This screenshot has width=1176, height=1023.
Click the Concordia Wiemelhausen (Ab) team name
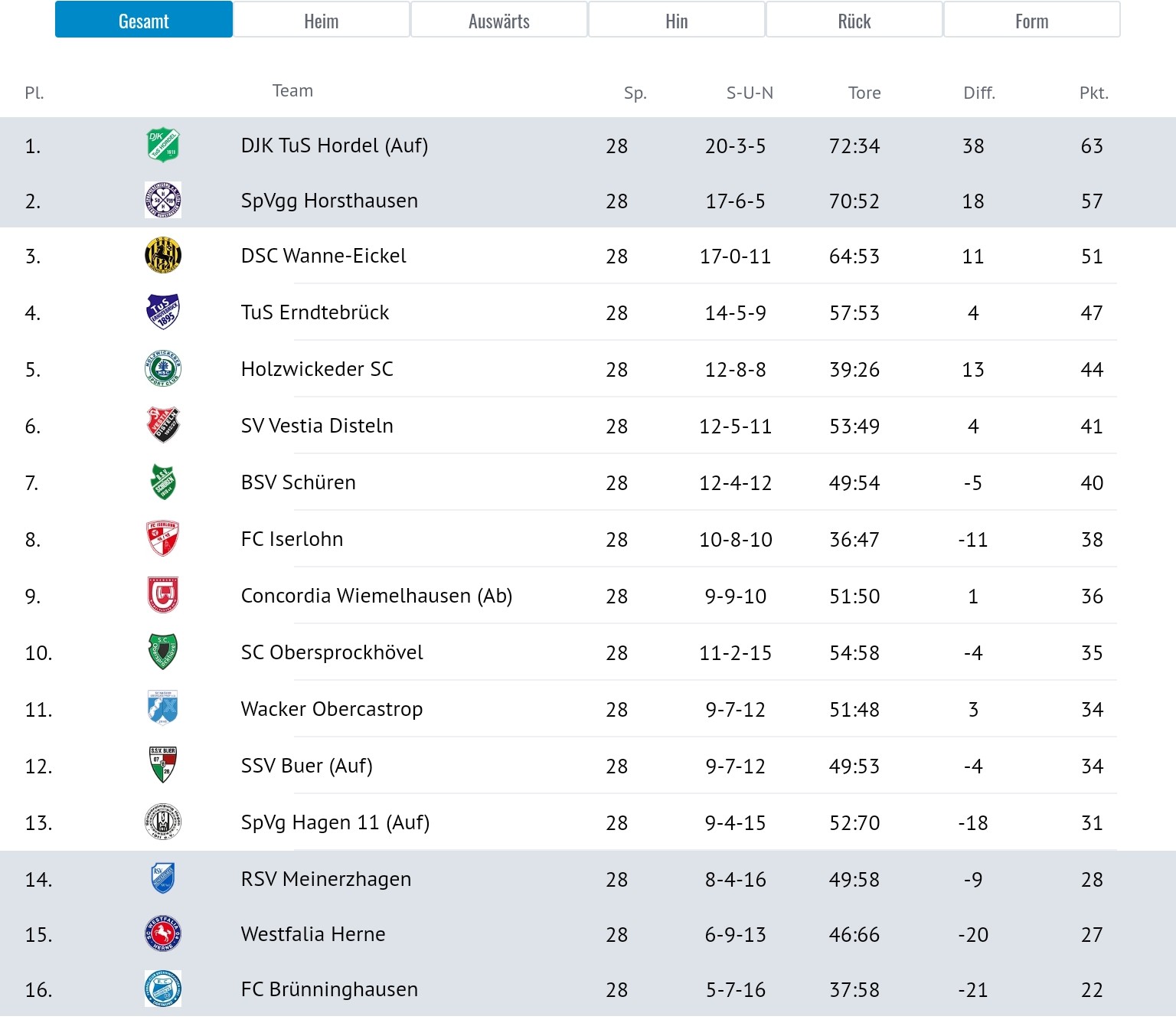(377, 596)
